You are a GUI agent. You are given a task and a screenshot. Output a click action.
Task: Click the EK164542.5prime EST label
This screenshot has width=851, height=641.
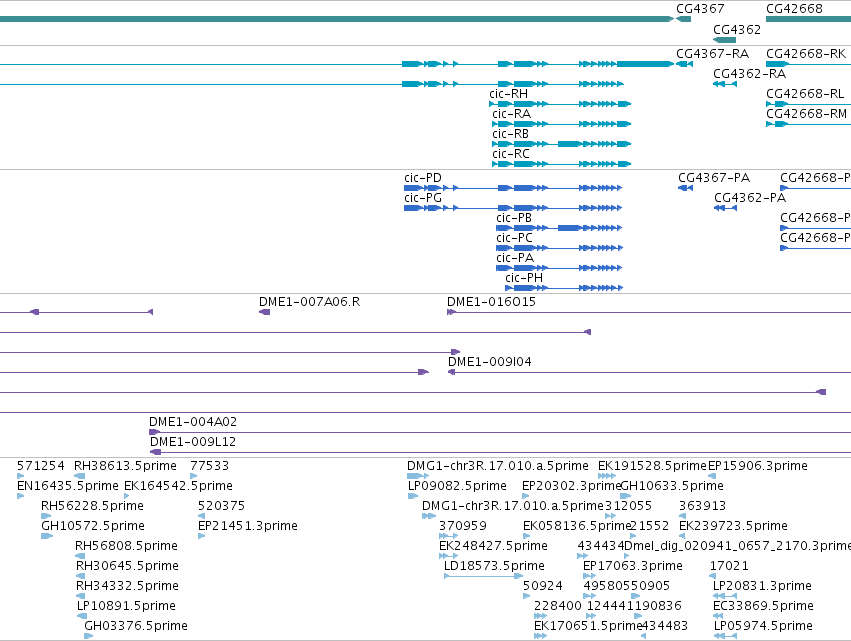[x=179, y=486]
